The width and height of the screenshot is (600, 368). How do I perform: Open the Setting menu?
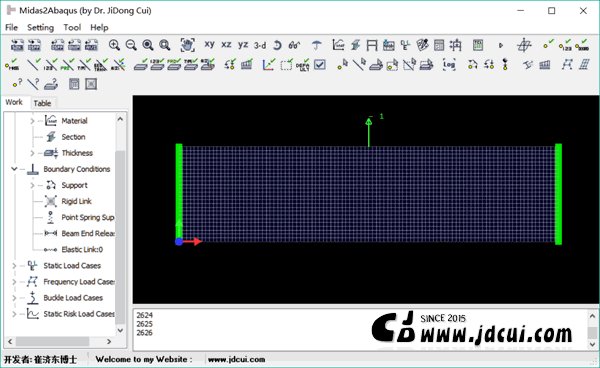click(40, 28)
